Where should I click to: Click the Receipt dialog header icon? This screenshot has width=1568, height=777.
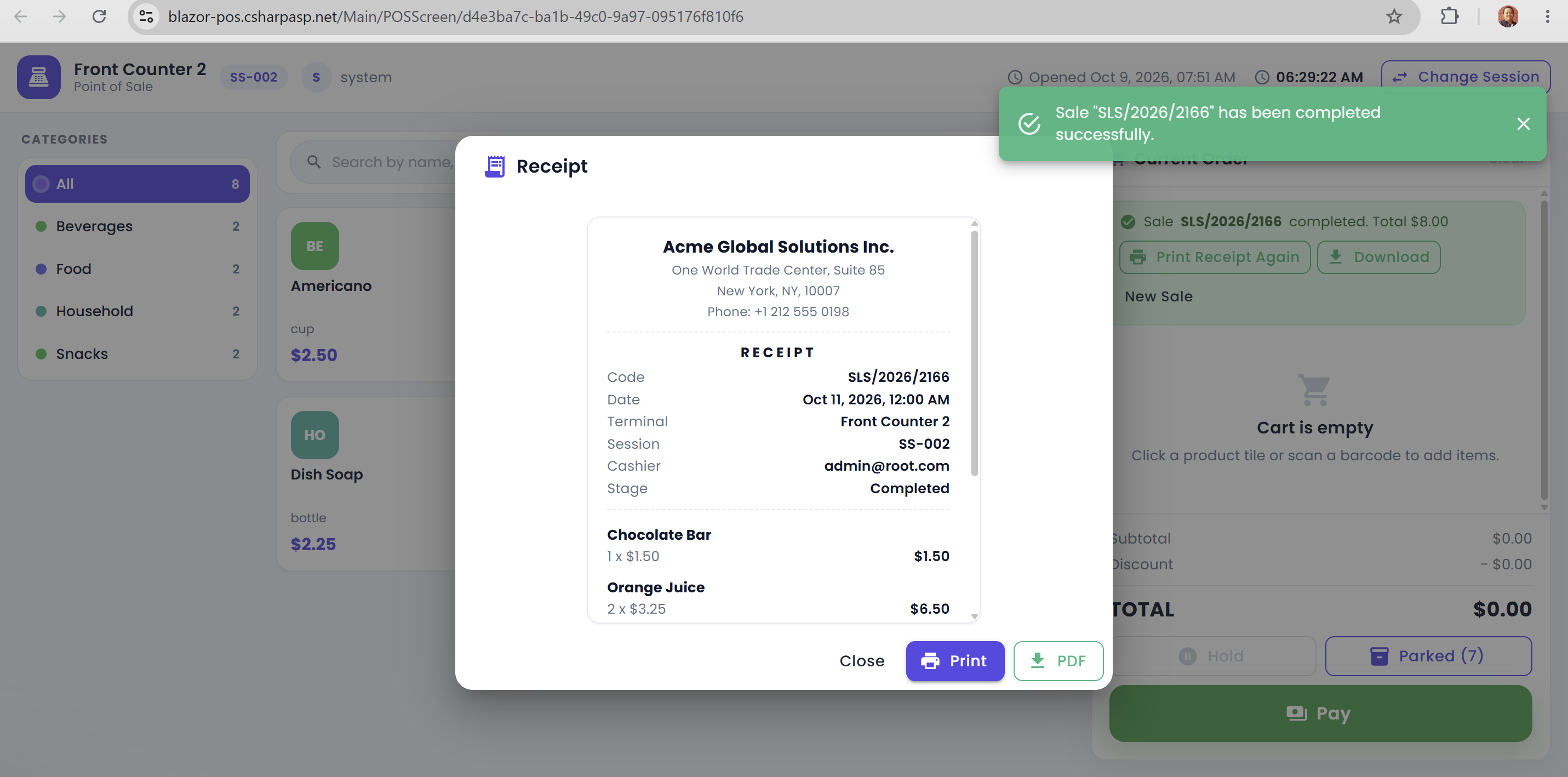[494, 166]
